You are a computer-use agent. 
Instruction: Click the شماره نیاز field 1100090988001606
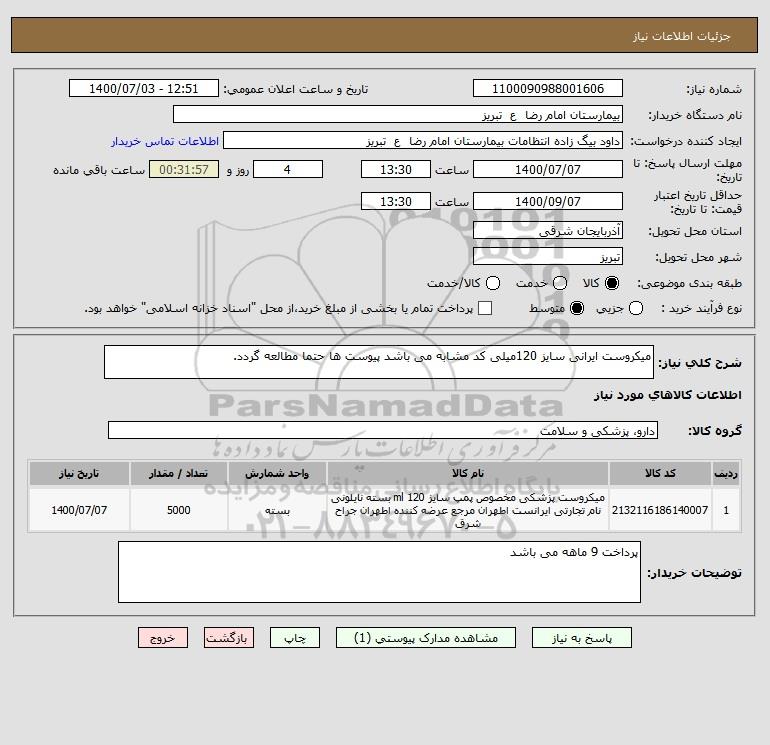click(548, 88)
